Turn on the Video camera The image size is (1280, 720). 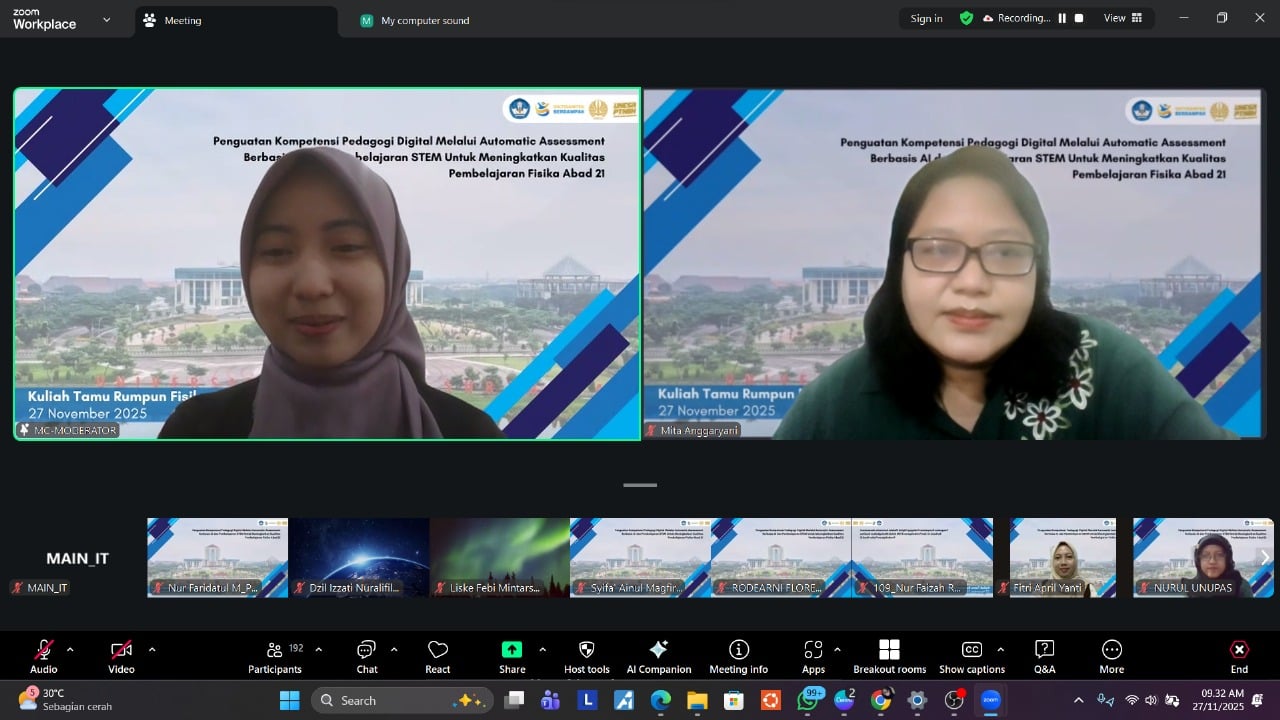click(121, 657)
